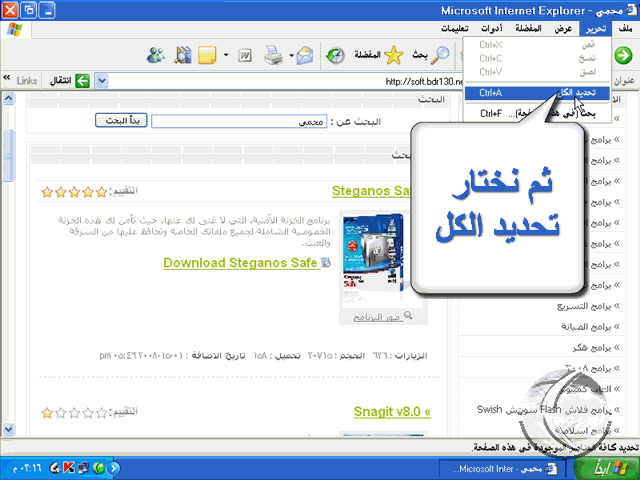Click the Kaspersky red K tray icon
Viewport: 640px width, 480px height.
coord(69,468)
